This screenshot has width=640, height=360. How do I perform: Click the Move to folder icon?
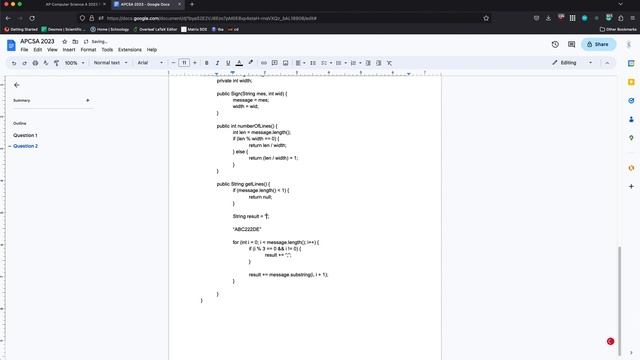click(75, 42)
